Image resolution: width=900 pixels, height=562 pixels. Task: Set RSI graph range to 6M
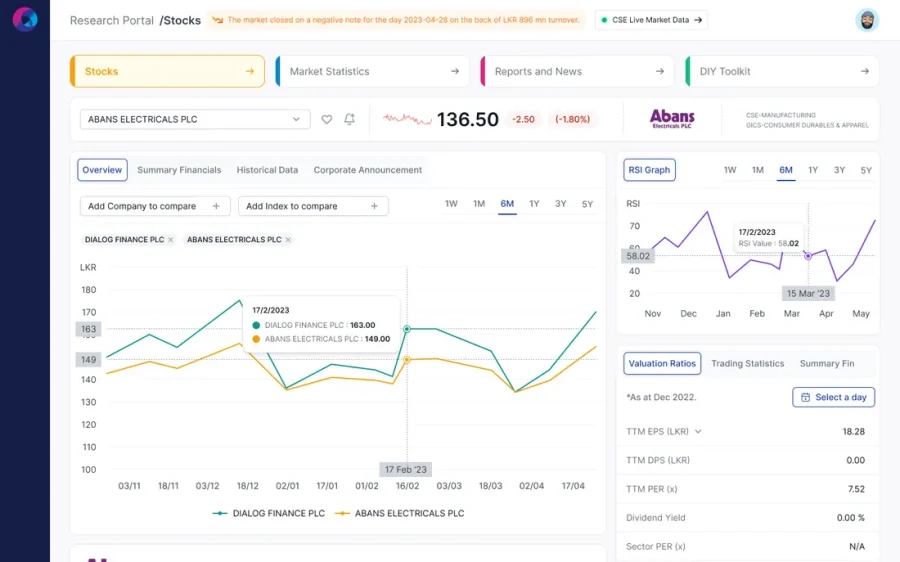tap(786, 170)
